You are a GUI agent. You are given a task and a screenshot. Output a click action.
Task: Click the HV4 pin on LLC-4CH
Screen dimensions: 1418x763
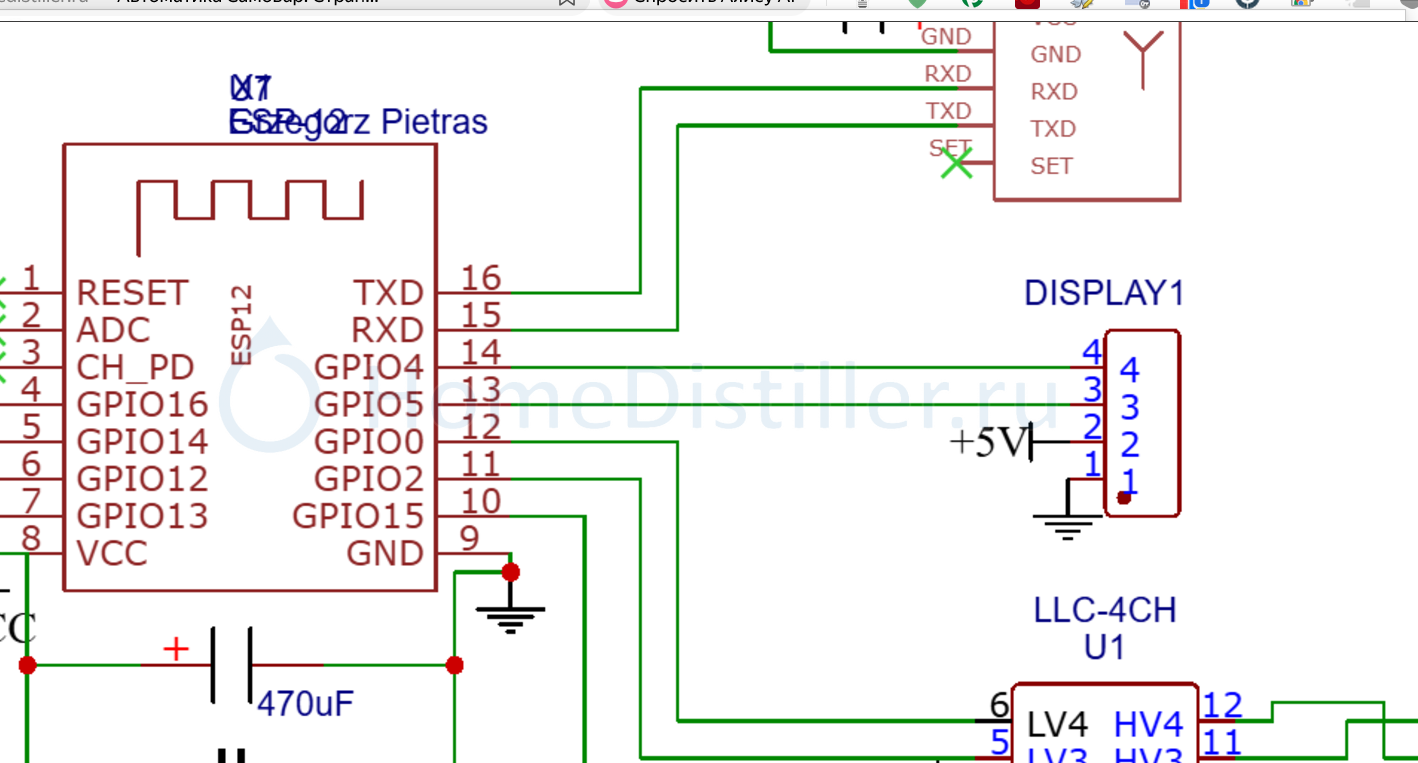(x=1148, y=724)
